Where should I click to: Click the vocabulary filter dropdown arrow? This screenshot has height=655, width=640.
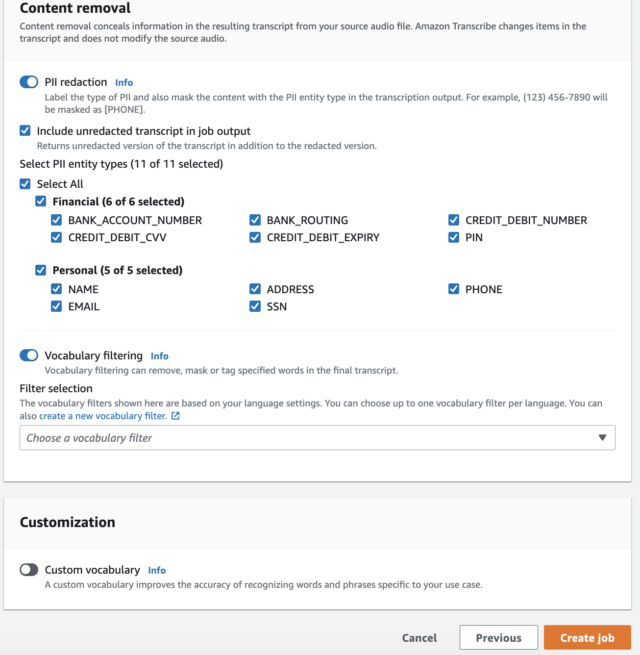coord(602,438)
